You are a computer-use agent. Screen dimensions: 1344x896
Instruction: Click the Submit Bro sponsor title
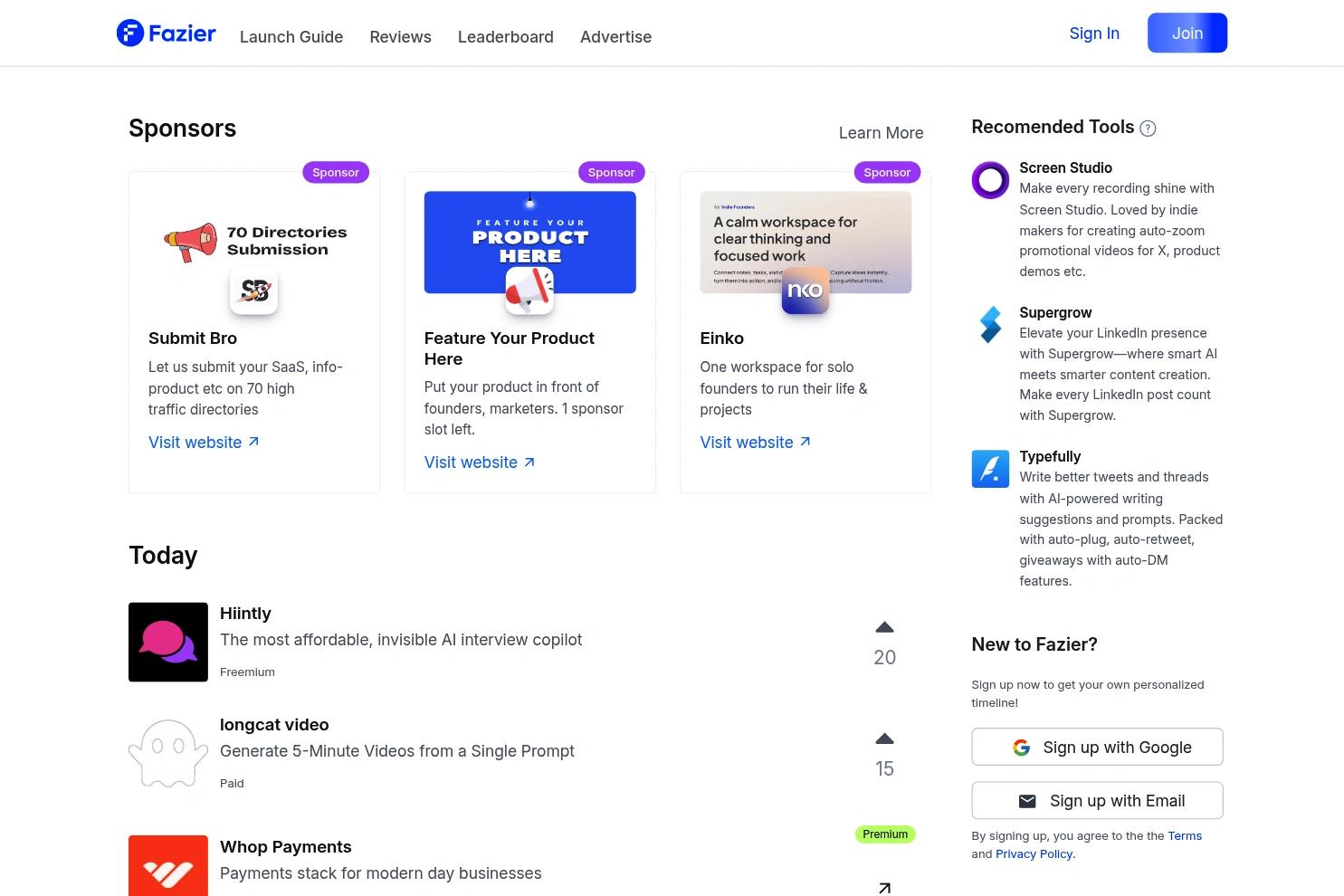click(193, 338)
